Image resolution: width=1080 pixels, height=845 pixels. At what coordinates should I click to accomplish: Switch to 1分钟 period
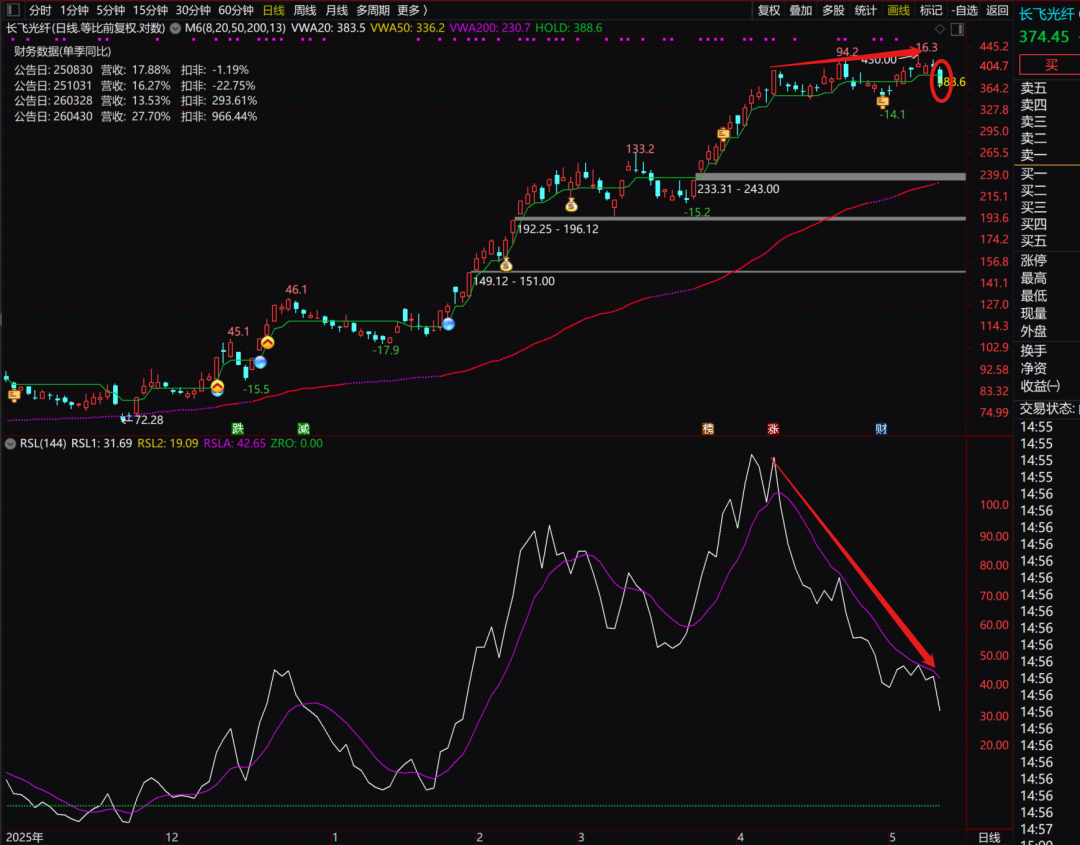click(x=74, y=10)
